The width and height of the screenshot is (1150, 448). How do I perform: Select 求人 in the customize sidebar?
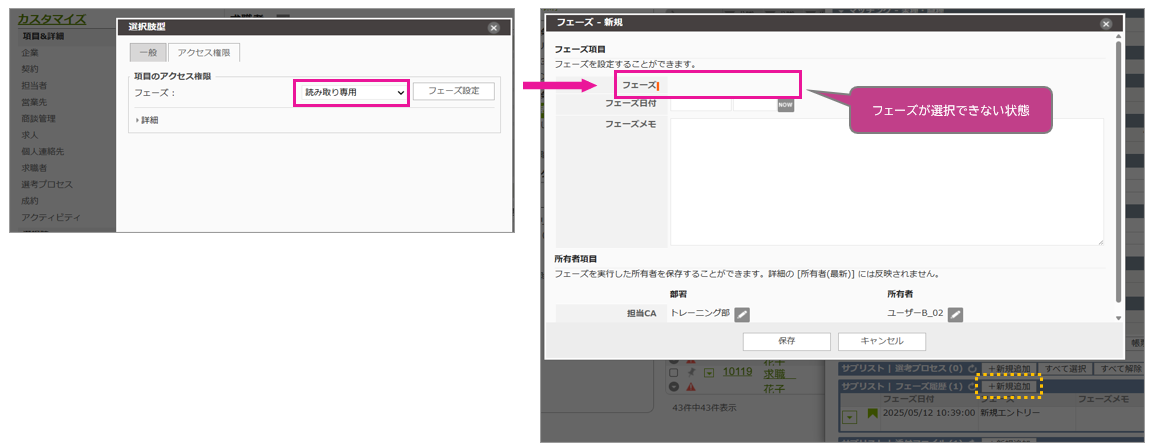tap(30, 135)
